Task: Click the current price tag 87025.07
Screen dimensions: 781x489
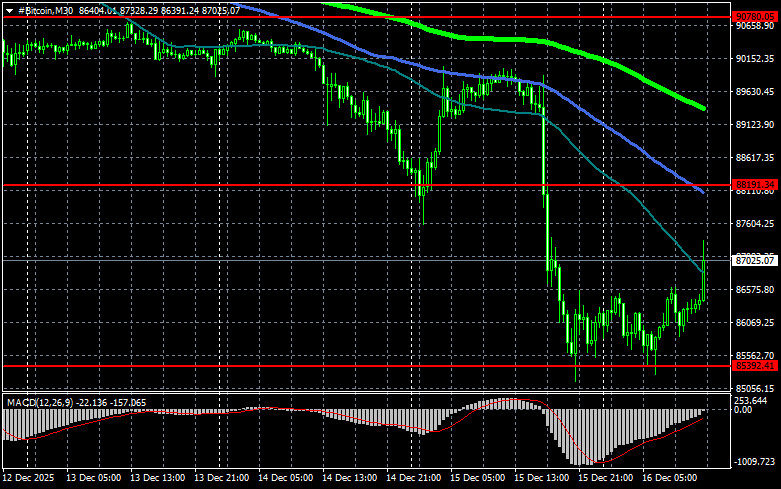Action: [x=754, y=260]
